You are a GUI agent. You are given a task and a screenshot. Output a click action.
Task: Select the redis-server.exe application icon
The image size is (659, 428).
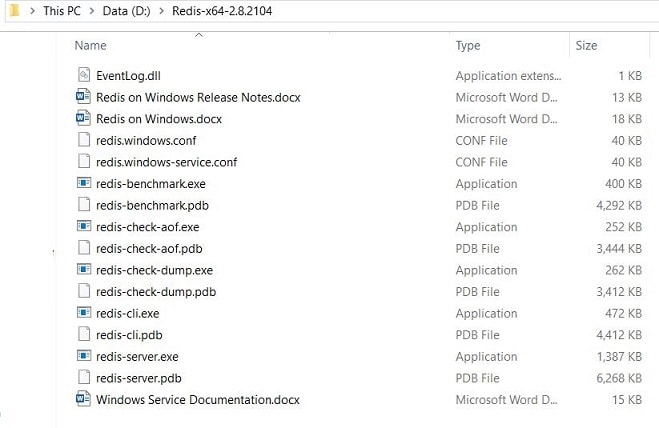coord(84,356)
